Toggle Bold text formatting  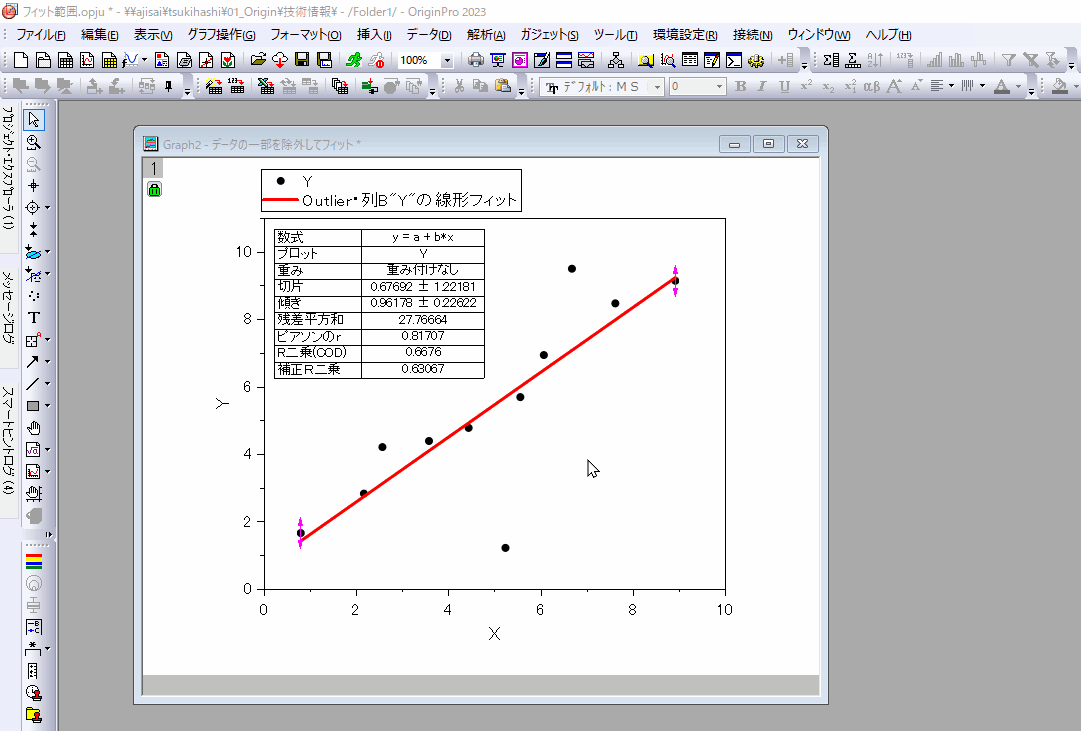coord(740,86)
